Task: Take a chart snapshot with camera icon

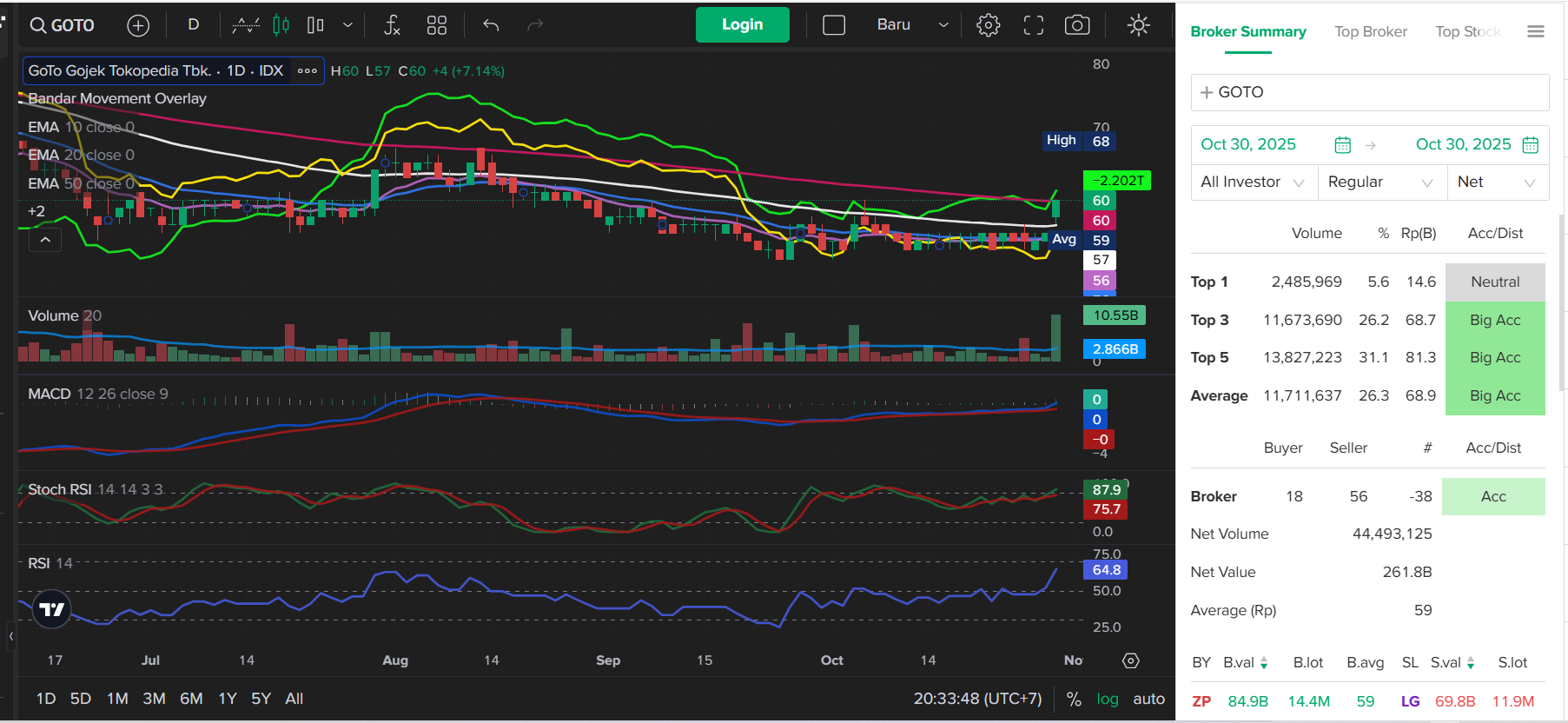Action: click(1077, 25)
